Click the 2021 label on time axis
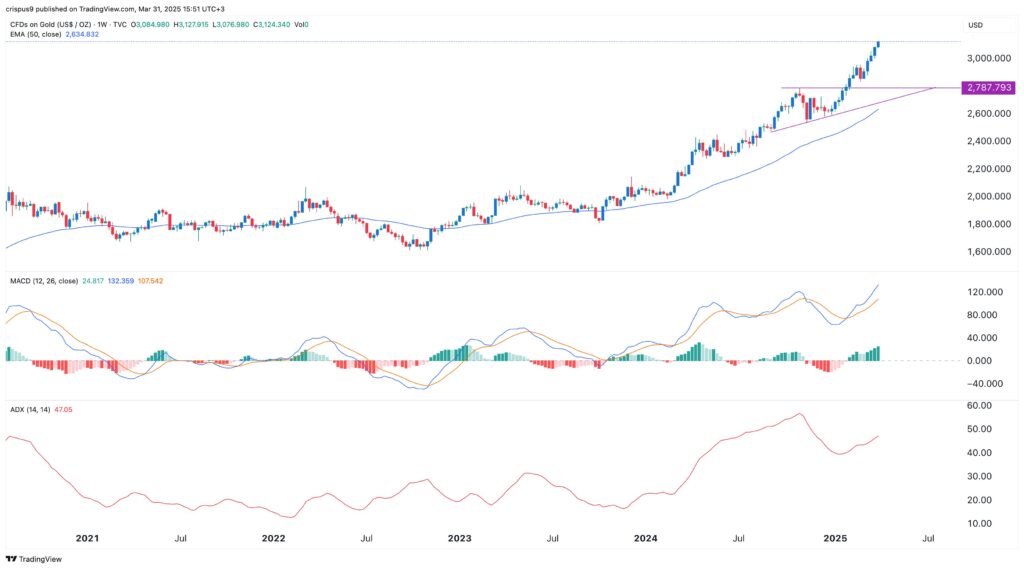The width and height of the screenshot is (1024, 569). point(88,538)
